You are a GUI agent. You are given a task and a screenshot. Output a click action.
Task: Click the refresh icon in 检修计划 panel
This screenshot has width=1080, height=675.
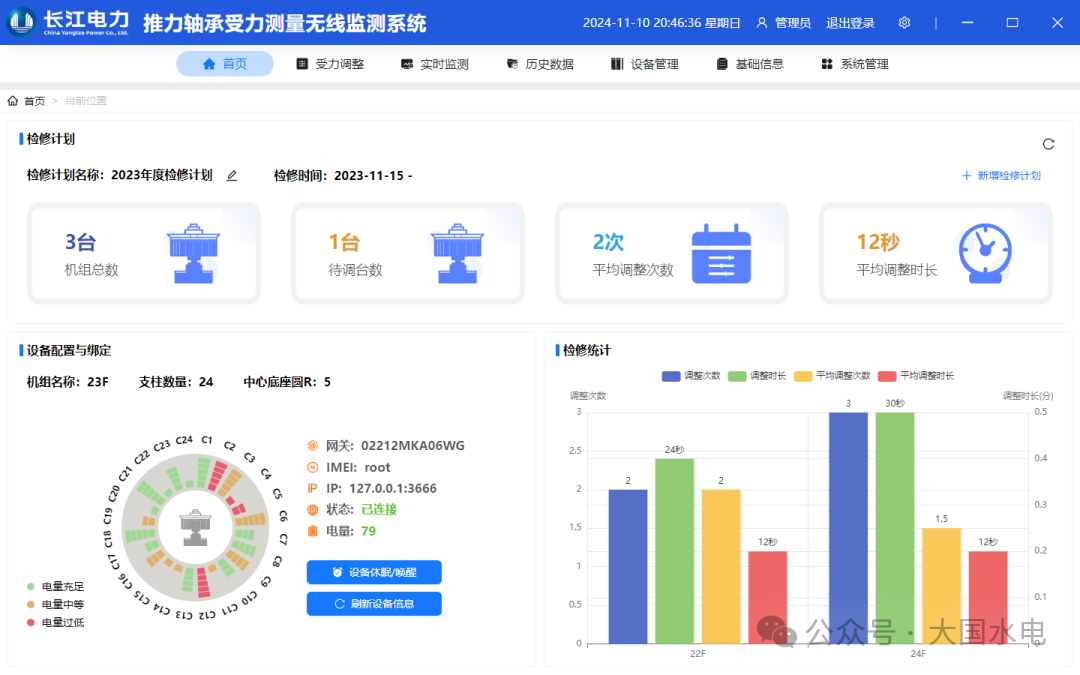click(x=1048, y=144)
